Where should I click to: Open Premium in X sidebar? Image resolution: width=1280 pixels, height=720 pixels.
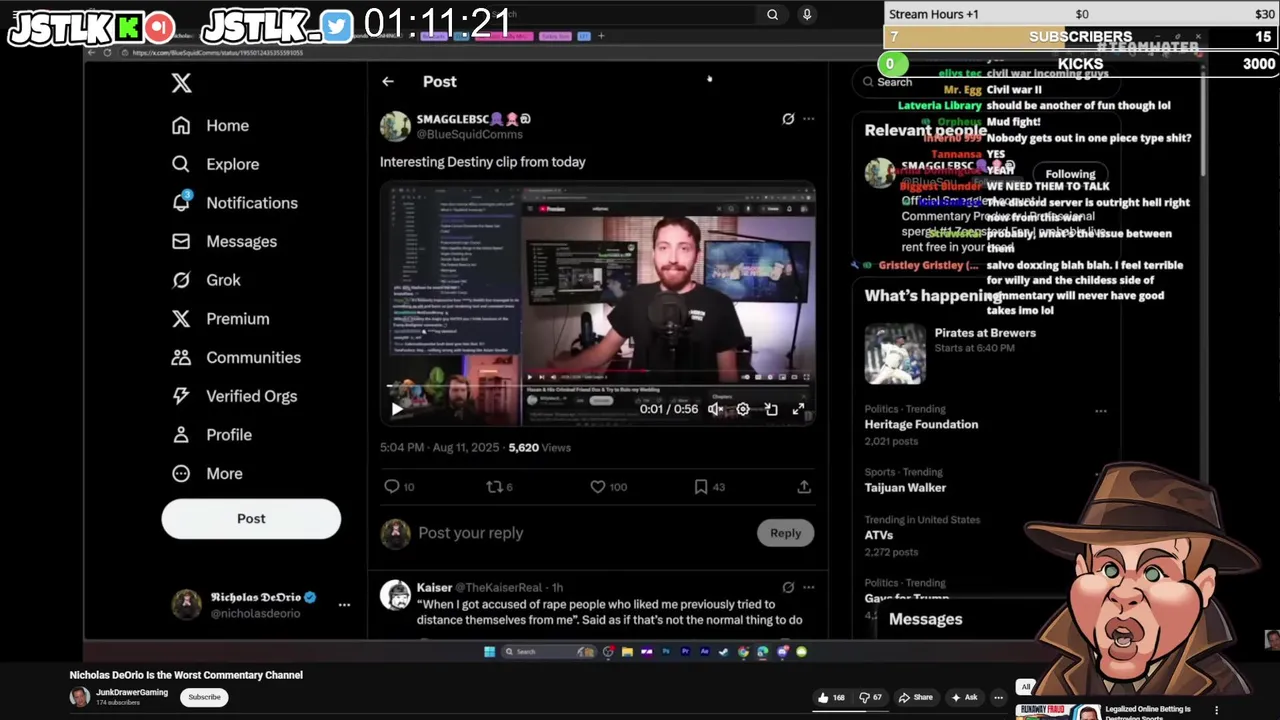[x=220, y=318]
